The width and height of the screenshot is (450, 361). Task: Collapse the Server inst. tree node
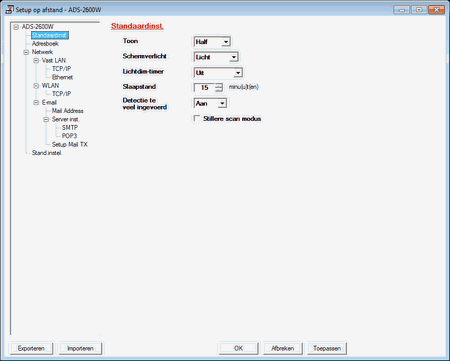(x=46, y=119)
